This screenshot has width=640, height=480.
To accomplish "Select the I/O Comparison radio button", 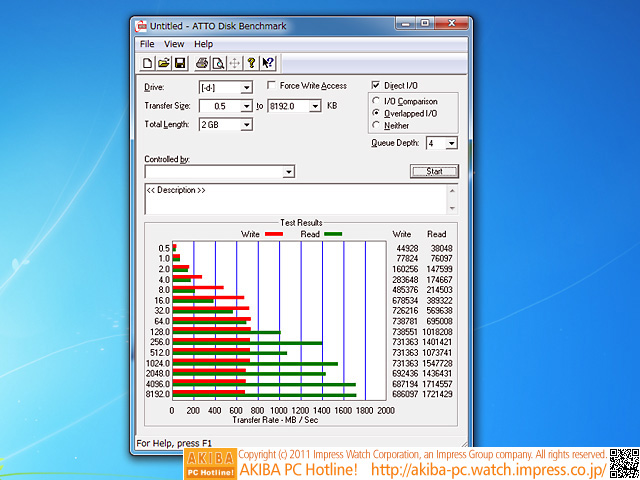I will [x=376, y=101].
